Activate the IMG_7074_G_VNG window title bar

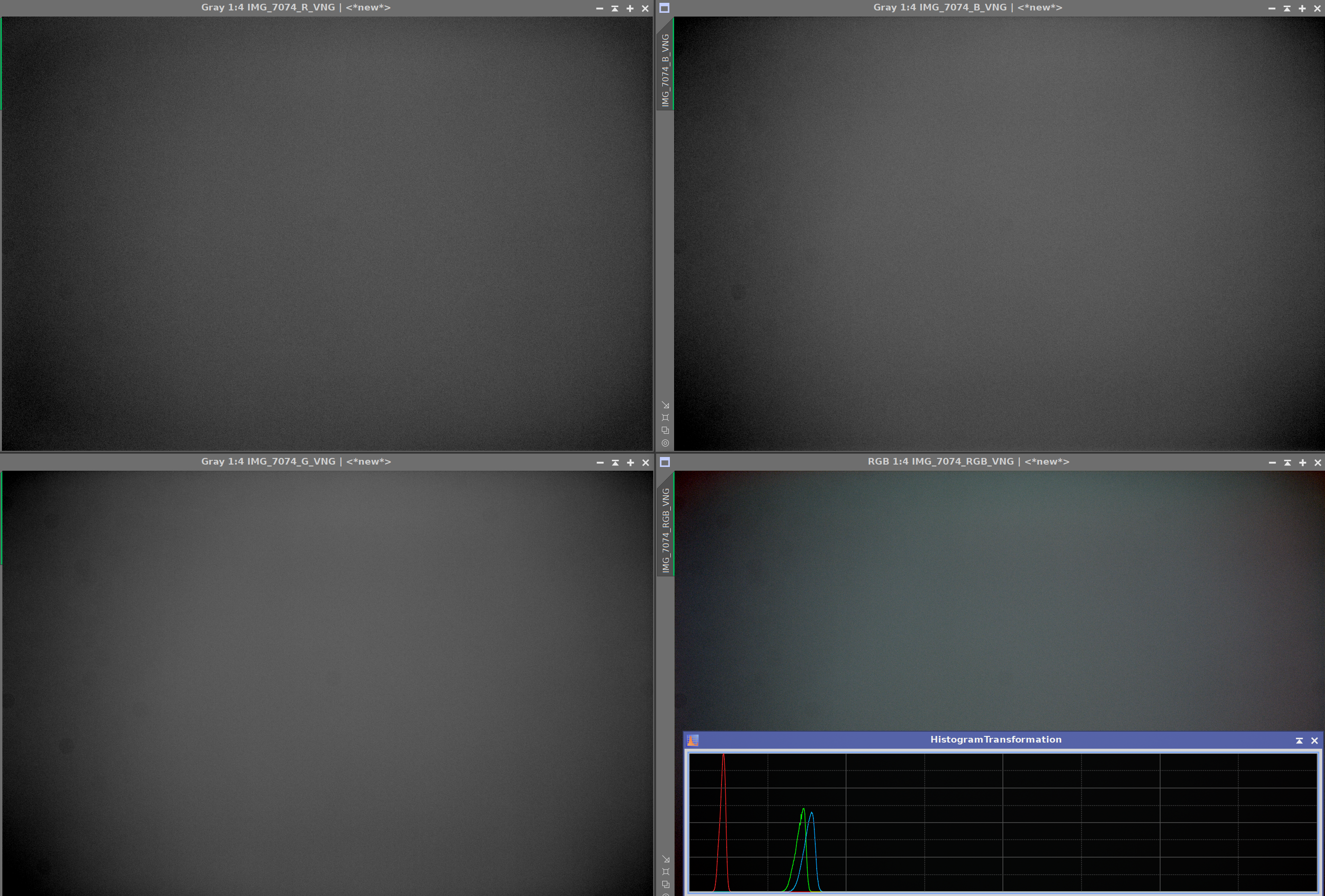click(296, 462)
